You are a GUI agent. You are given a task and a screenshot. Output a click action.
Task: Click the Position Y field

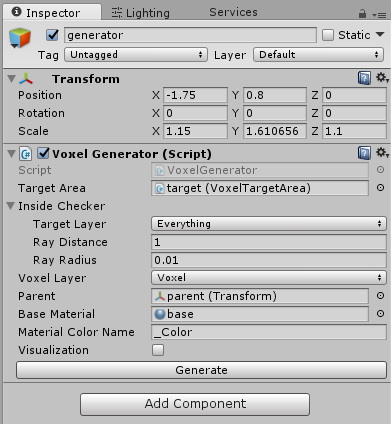[275, 95]
